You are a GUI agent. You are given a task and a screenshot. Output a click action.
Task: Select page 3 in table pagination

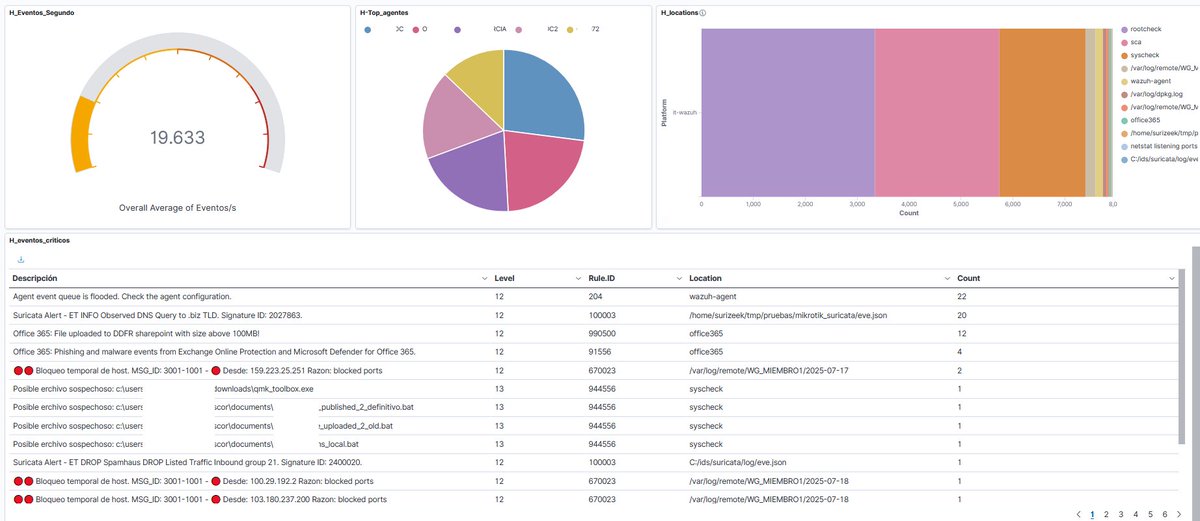click(x=1121, y=514)
